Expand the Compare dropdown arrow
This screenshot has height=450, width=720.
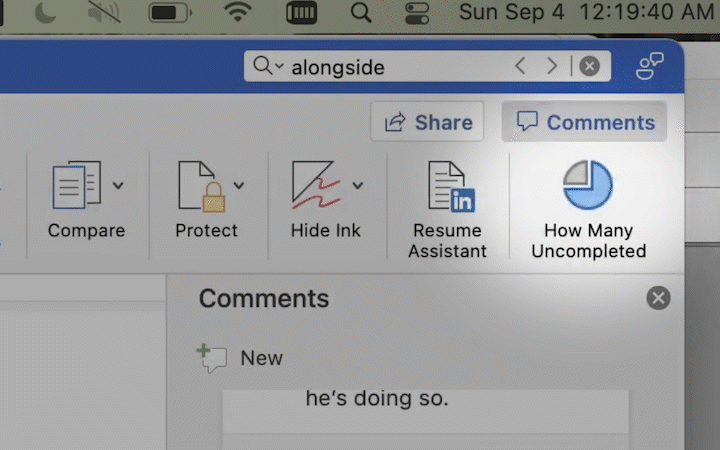118,186
